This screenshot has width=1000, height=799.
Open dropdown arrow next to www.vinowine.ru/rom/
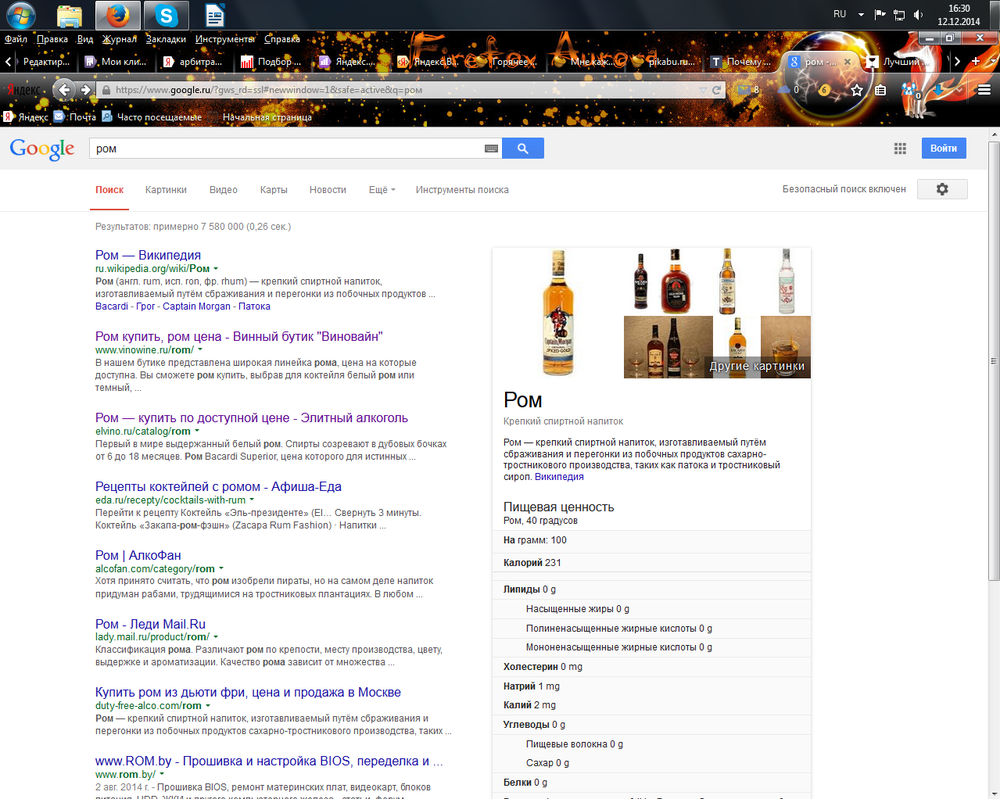pos(200,349)
